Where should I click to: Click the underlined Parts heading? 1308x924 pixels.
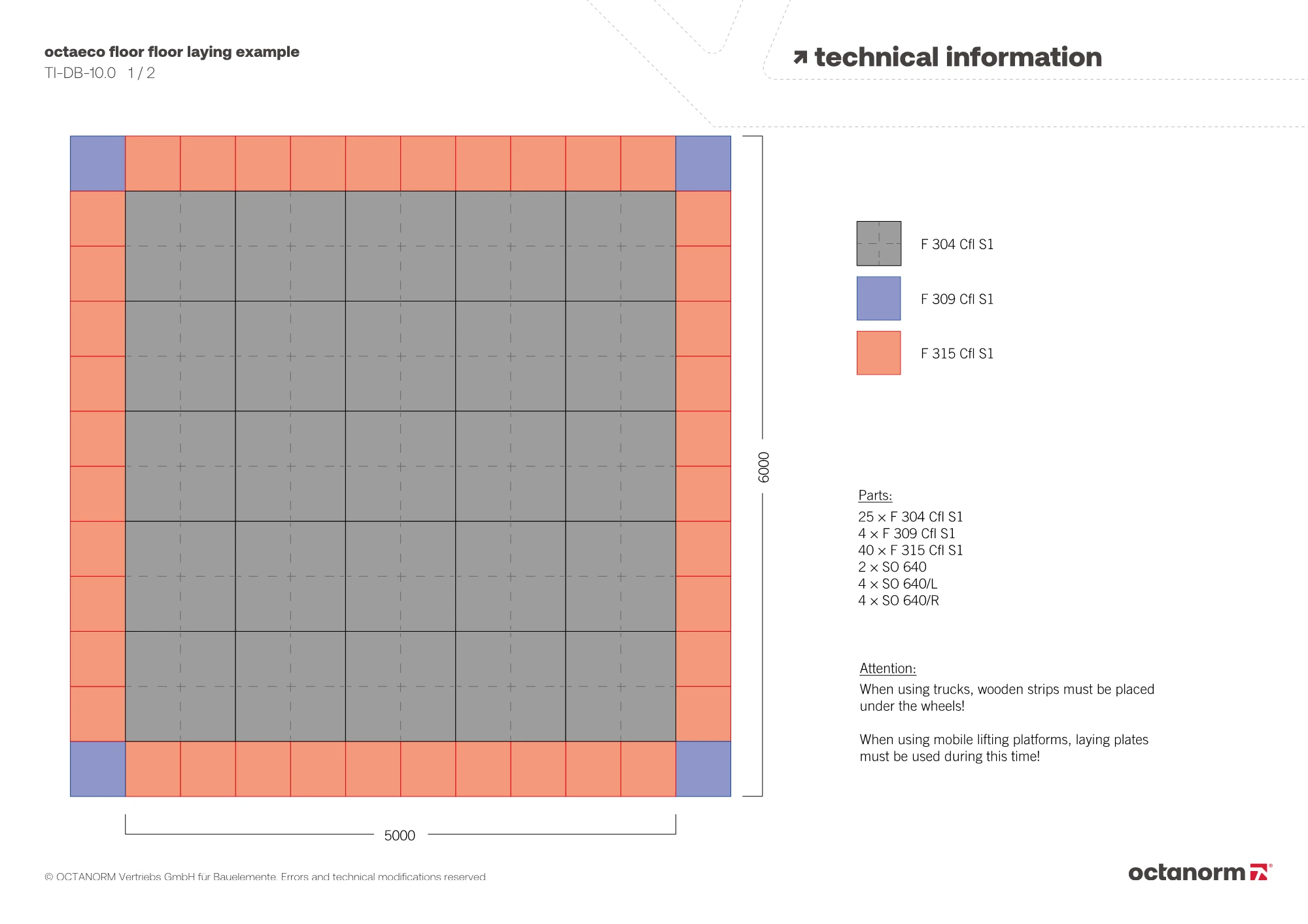pyautogui.click(x=875, y=495)
